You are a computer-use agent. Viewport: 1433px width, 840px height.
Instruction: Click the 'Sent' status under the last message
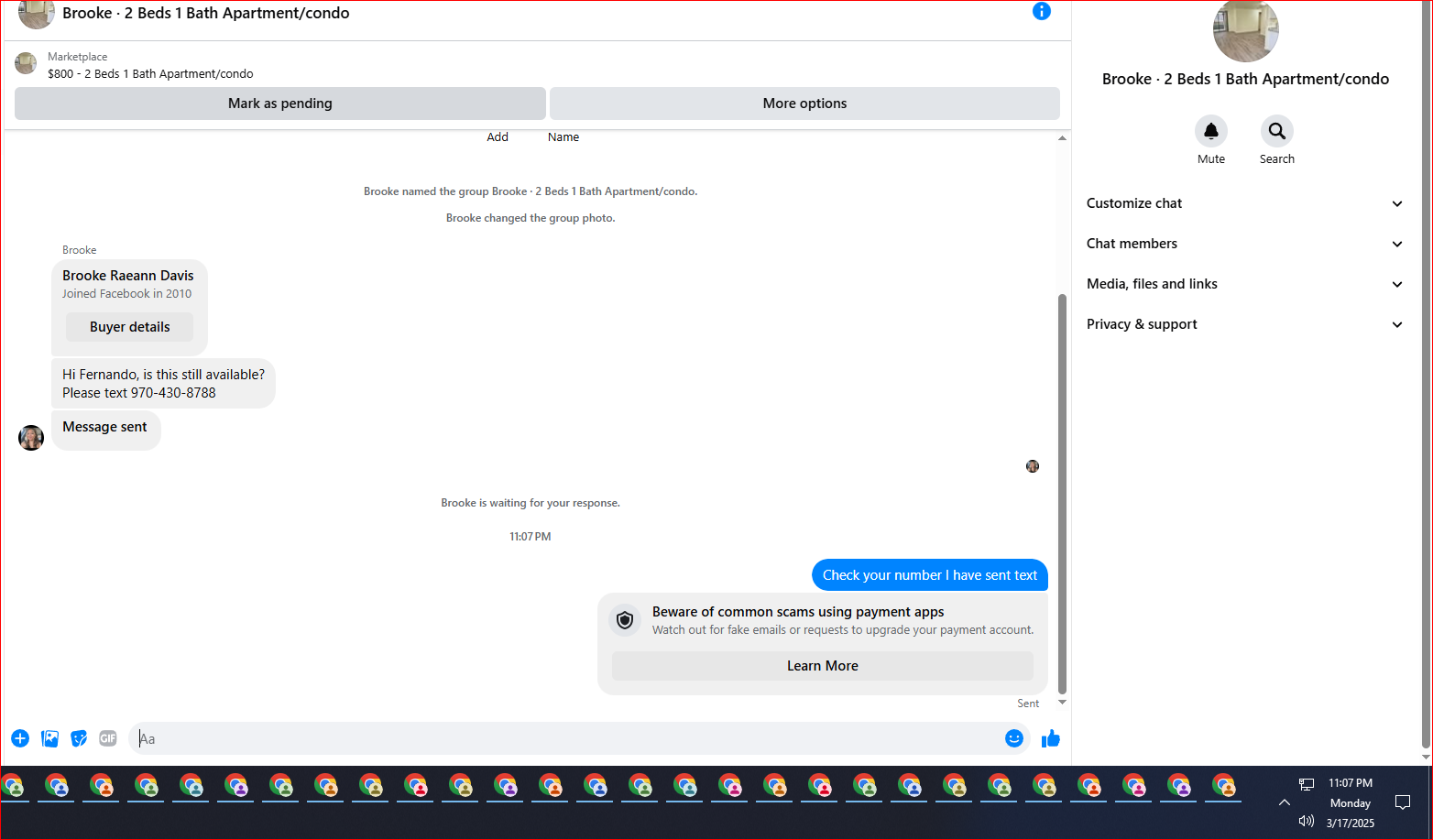pos(1028,704)
